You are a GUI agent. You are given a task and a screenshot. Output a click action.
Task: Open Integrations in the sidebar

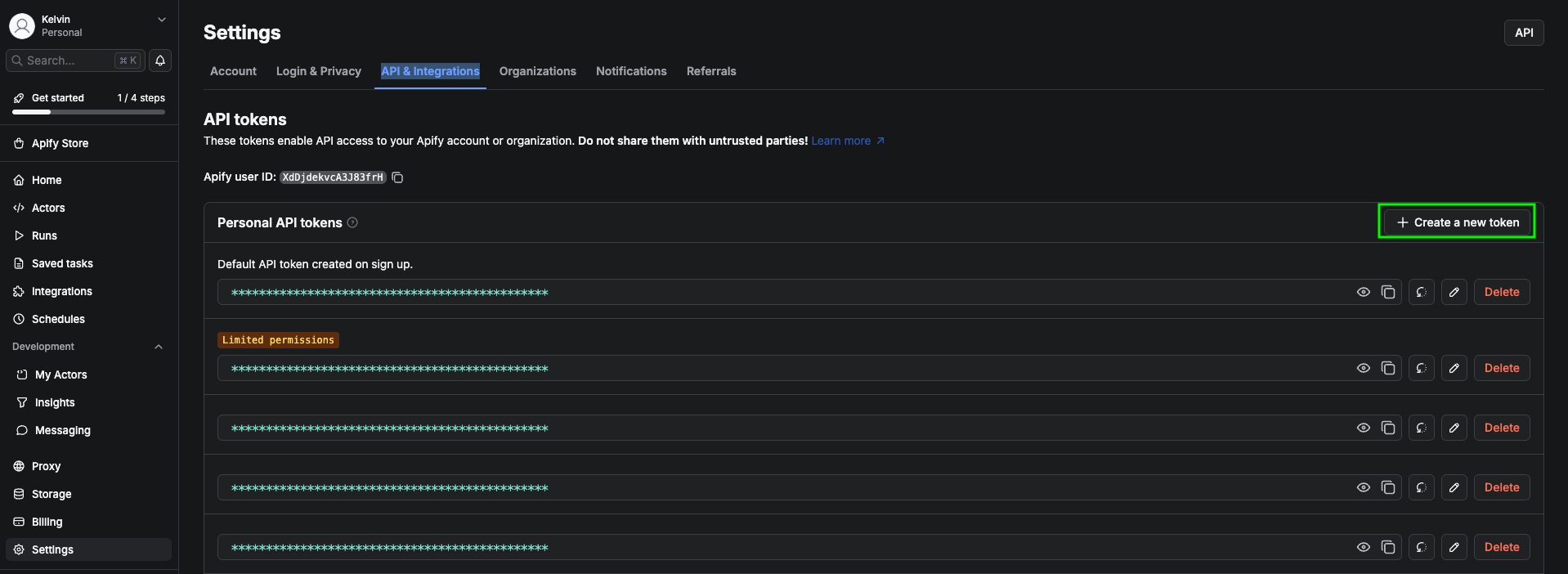[x=89, y=291]
